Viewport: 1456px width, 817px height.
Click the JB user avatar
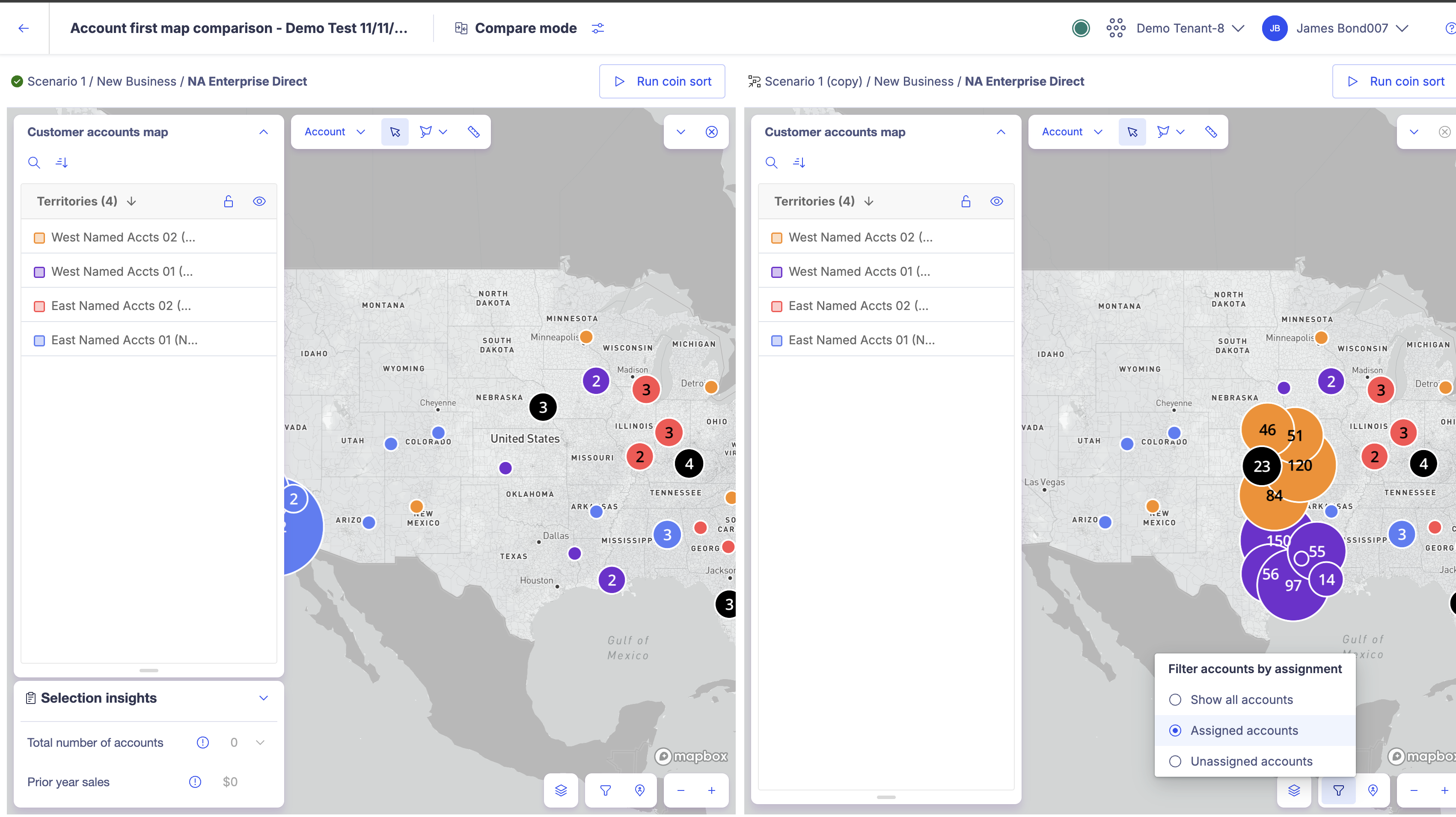pos(1274,28)
